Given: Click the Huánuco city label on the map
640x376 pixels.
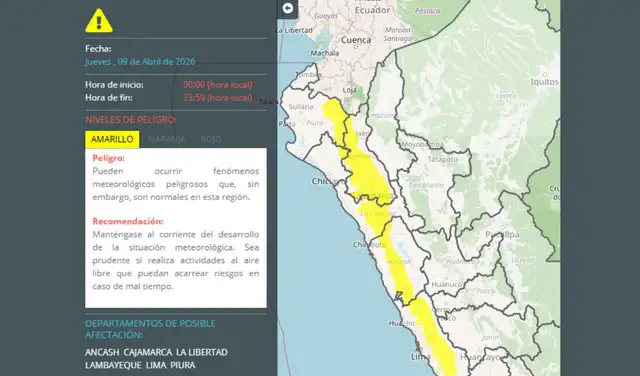Looking at the screenshot, I should [447, 285].
